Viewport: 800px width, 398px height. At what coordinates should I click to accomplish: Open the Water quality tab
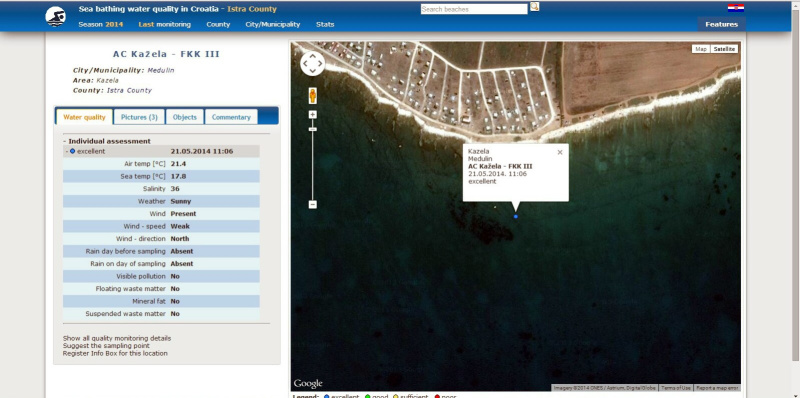(84, 117)
